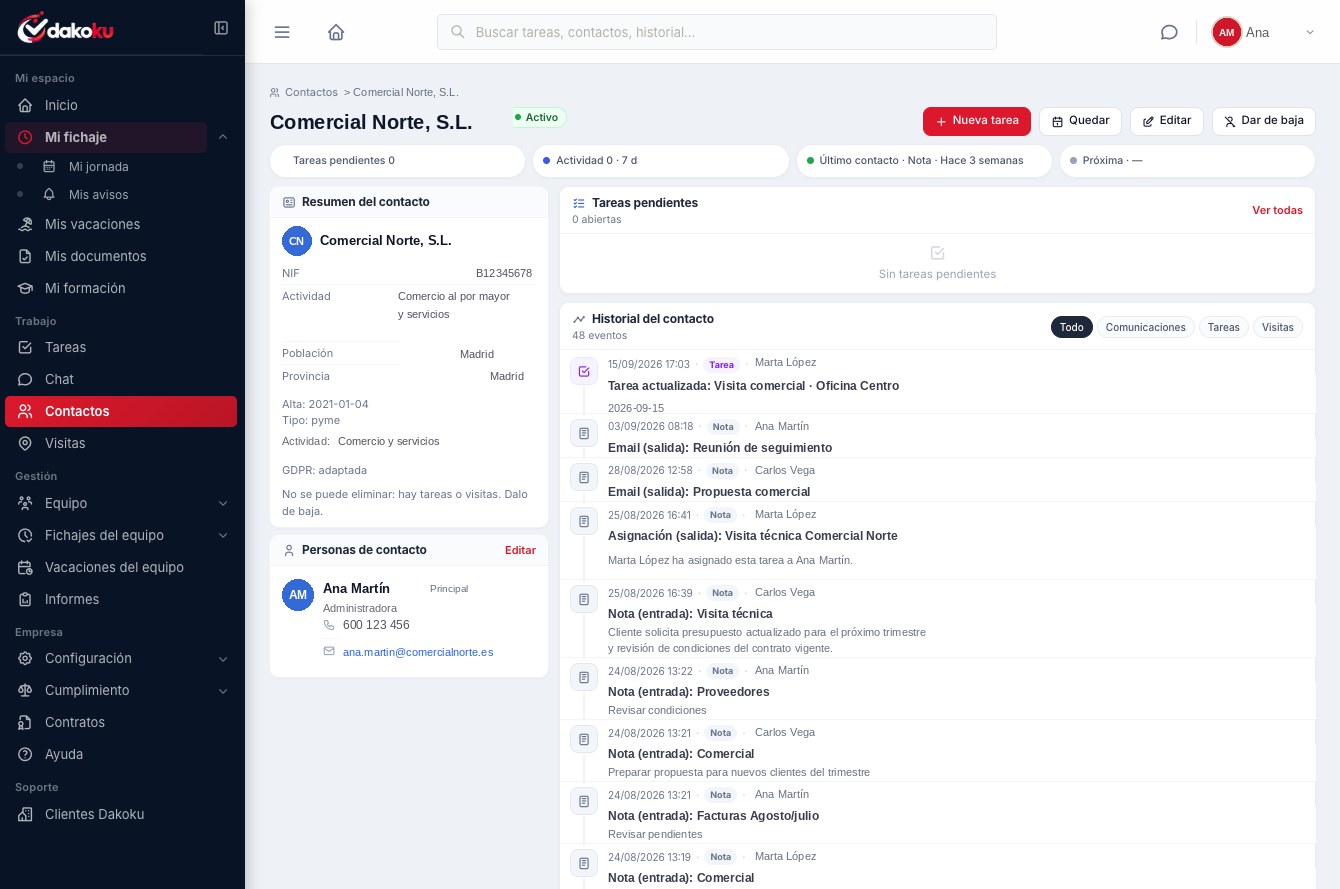Click the Inicio house icon in sidebar
Image resolution: width=1340 pixels, height=889 pixels.
(x=25, y=105)
